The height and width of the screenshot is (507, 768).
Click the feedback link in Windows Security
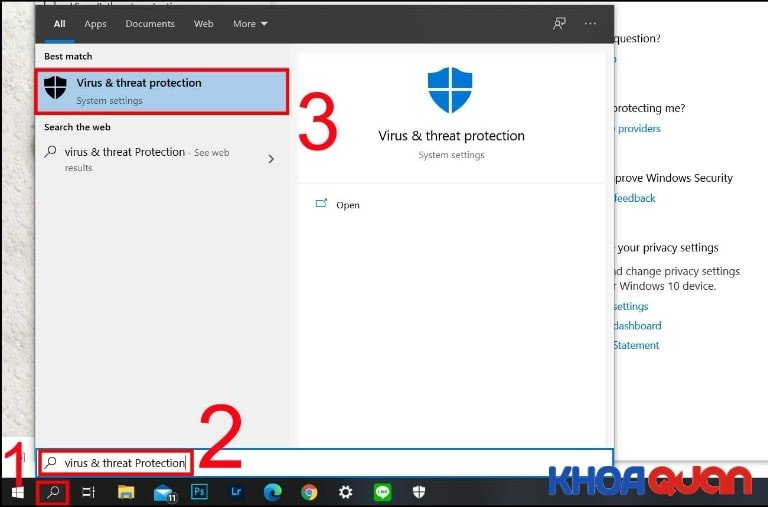coord(634,198)
